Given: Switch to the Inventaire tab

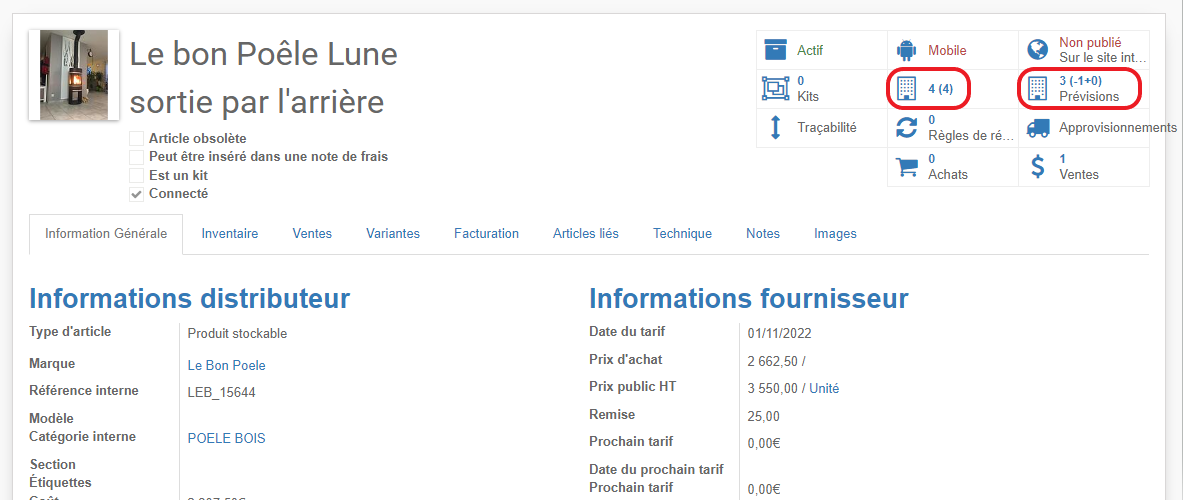Looking at the screenshot, I should click(x=230, y=234).
